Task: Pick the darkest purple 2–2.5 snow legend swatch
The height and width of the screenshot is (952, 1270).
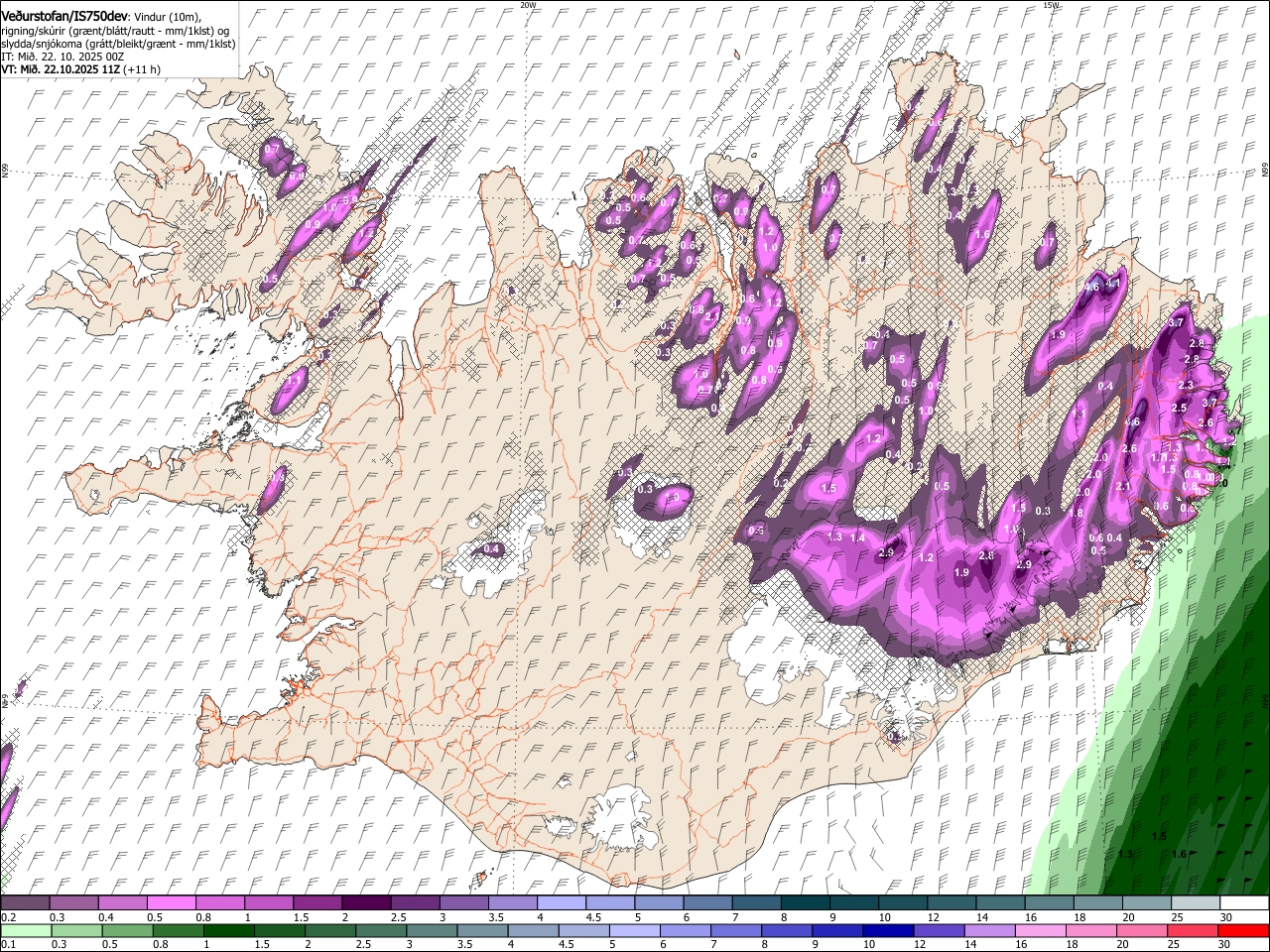Action: pyautogui.click(x=365, y=902)
